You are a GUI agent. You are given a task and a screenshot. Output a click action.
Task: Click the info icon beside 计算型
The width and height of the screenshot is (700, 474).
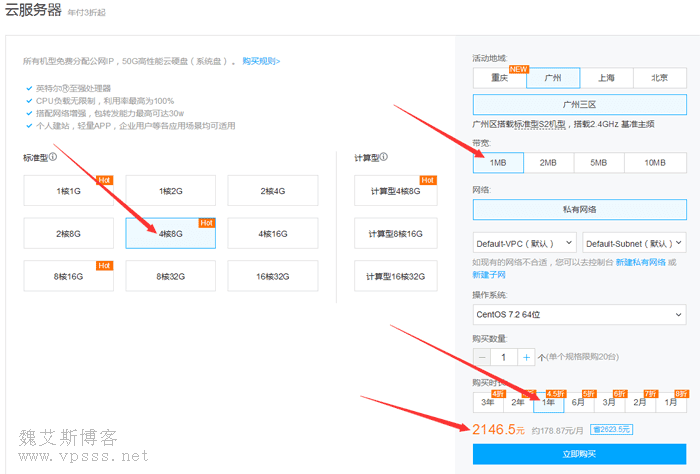pos(383,157)
